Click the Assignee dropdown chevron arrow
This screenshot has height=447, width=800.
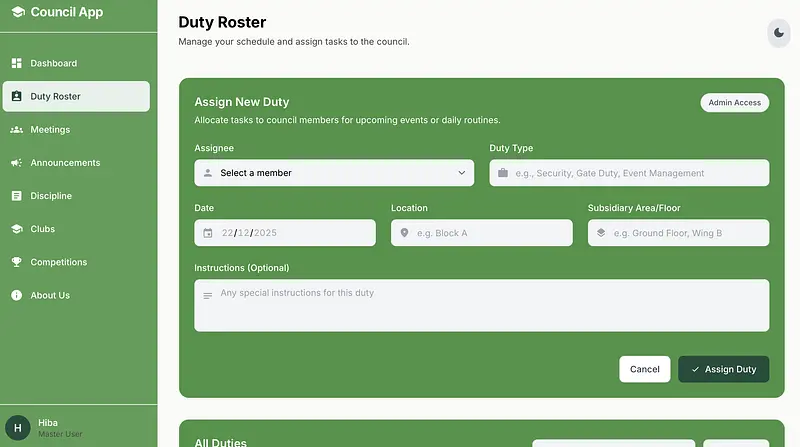(461, 173)
